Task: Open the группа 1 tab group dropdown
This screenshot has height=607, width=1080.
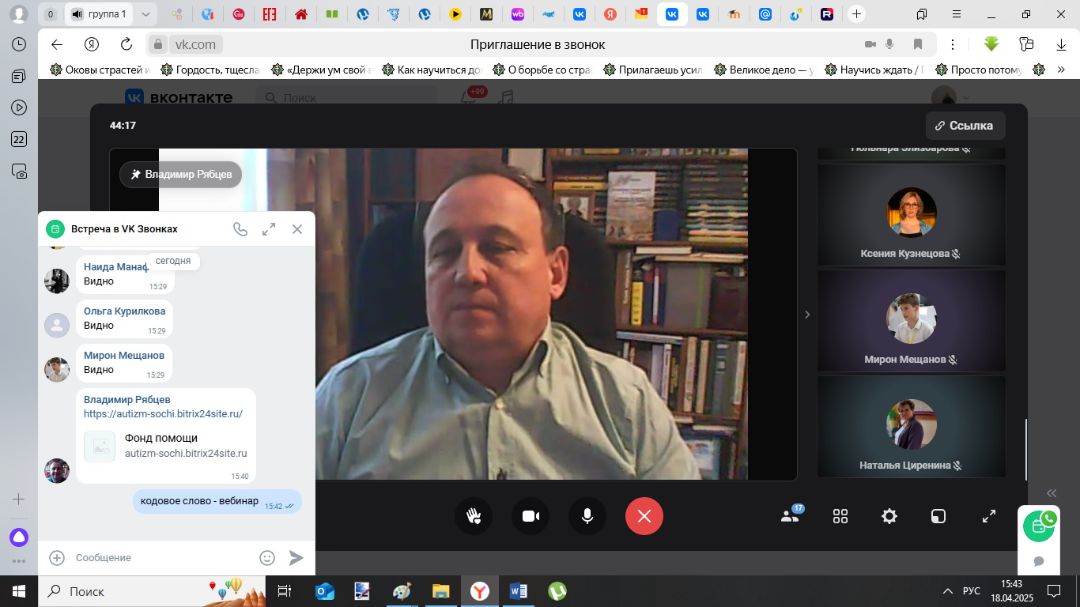Action: click(x=145, y=14)
